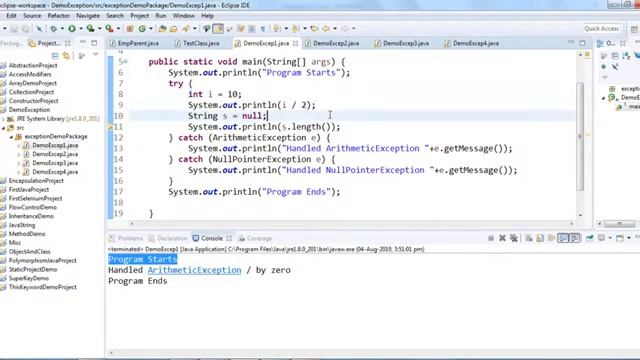This screenshot has width=640, height=360.
Task: Click the green Run button in toolbar
Action: coord(72,29)
